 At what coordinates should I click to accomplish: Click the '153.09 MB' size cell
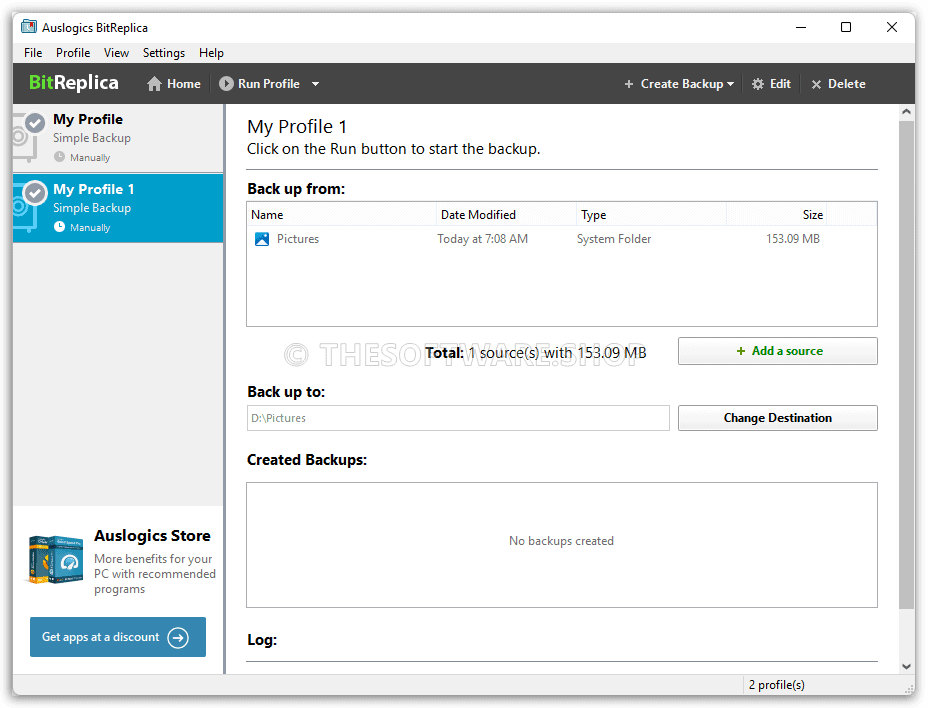coord(792,239)
